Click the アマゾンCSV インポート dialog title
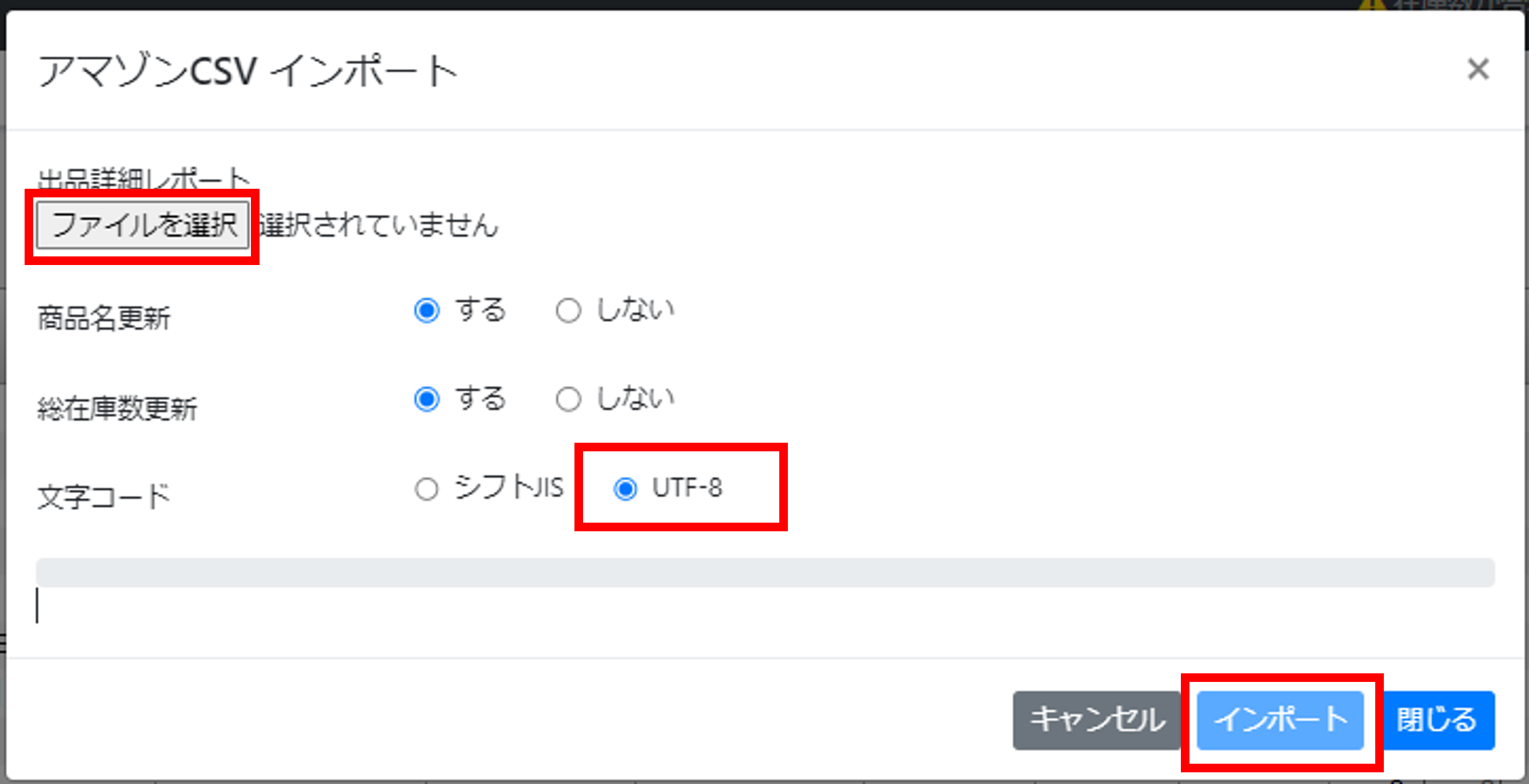Screen dimensions: 1529x784 248,71
